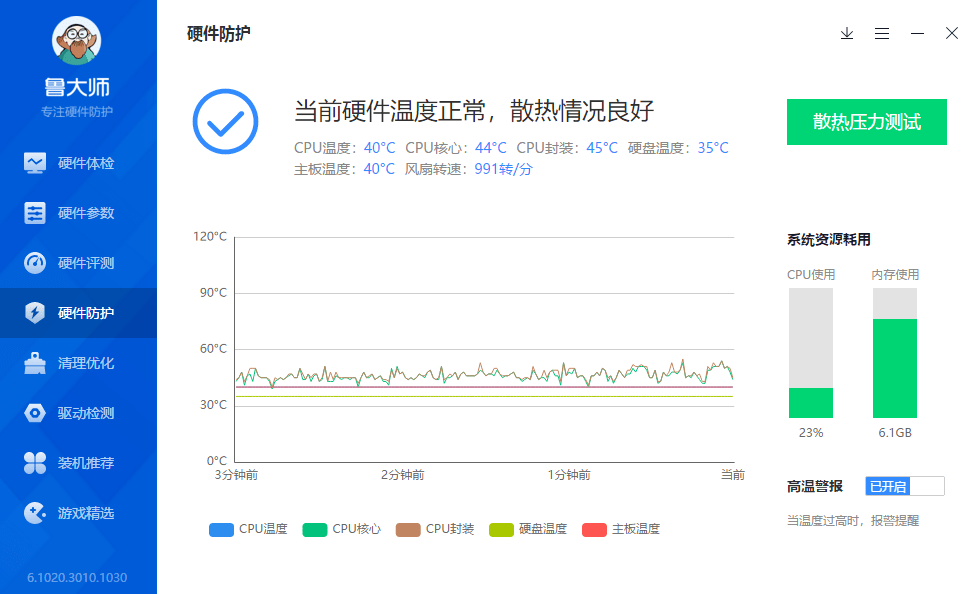
Task: Close the 鲁大师 window
Action: (952, 34)
